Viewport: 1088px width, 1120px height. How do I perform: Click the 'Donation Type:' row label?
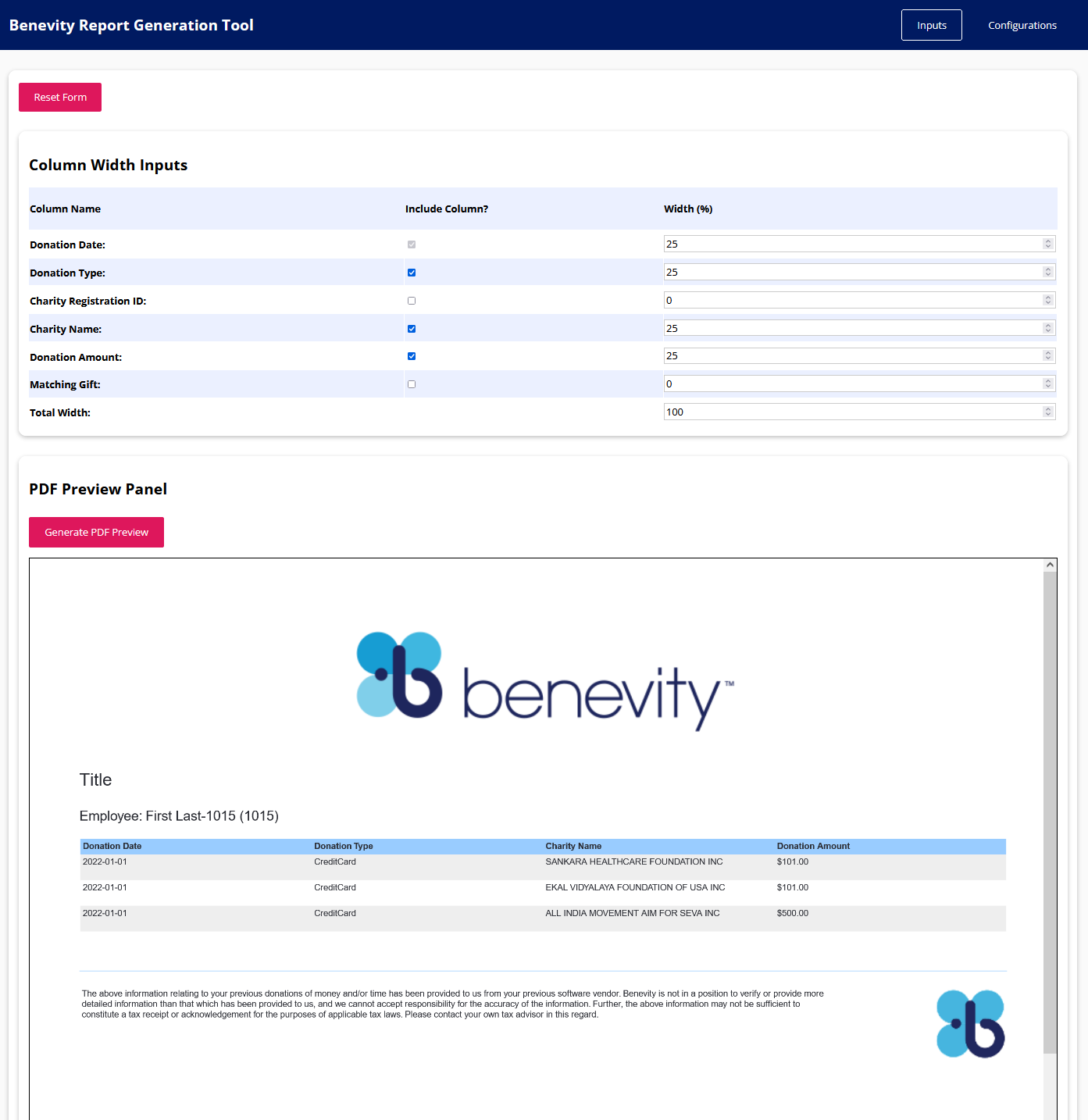tap(67, 273)
